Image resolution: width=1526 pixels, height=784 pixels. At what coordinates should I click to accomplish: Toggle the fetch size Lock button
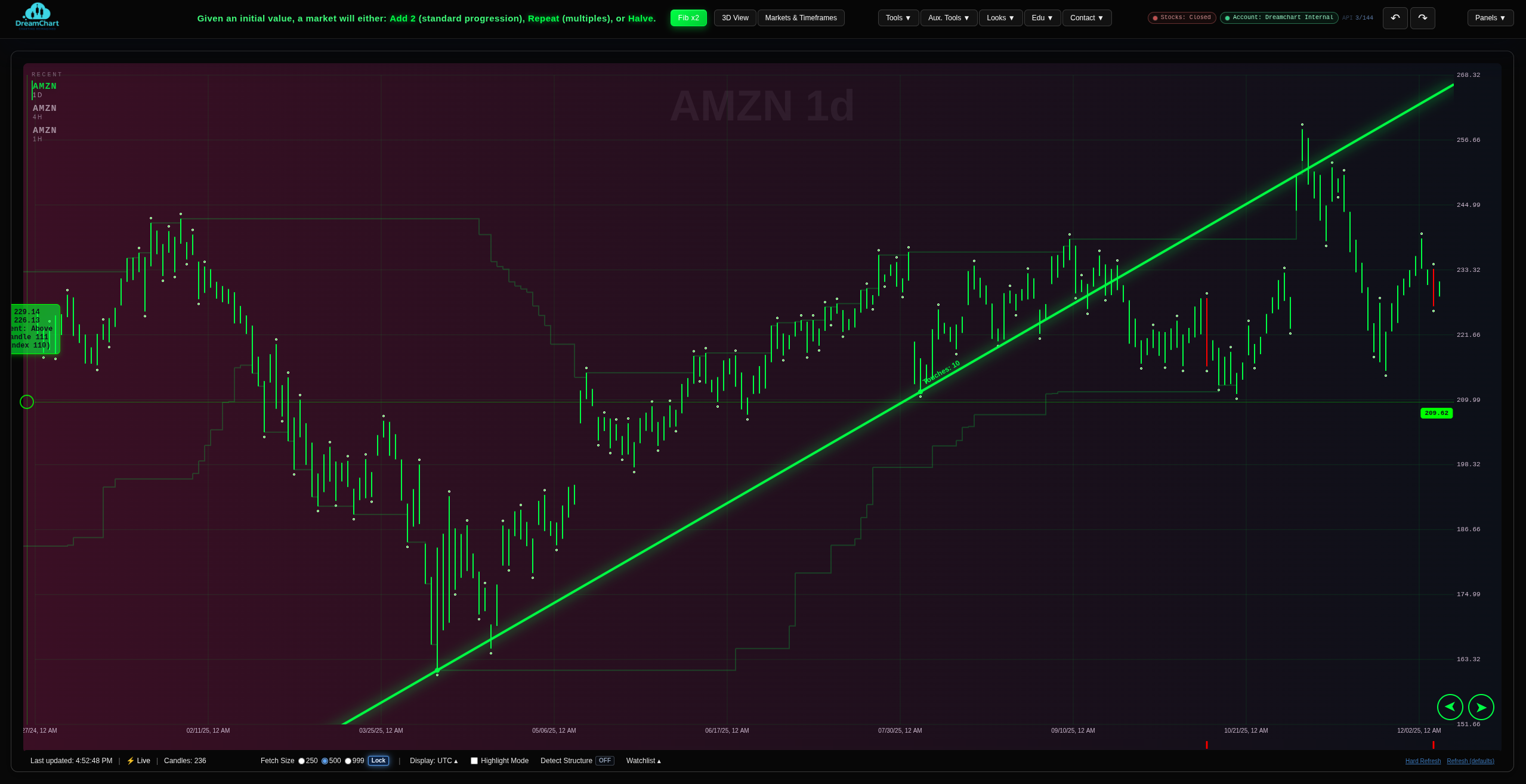pyautogui.click(x=378, y=761)
